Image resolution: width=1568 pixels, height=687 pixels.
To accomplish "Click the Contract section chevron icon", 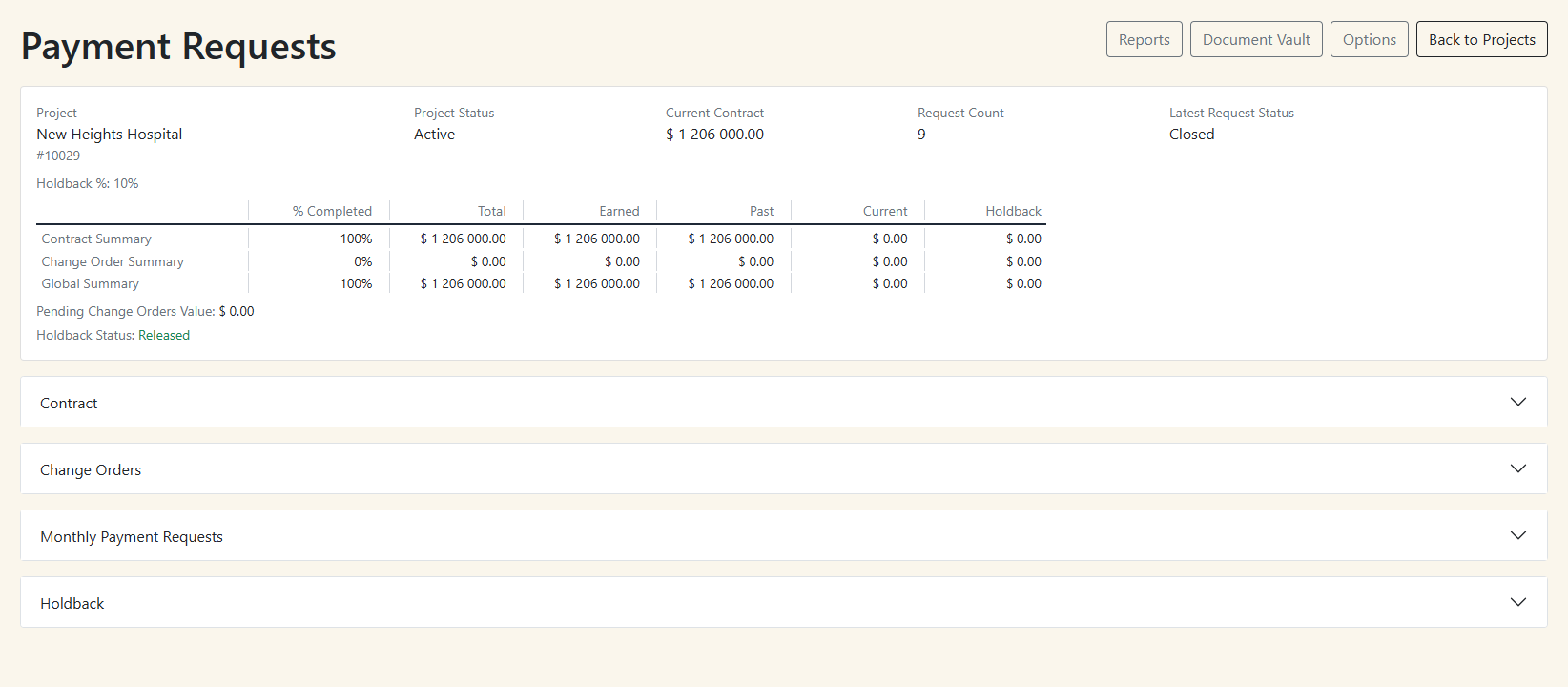I will pyautogui.click(x=1517, y=402).
